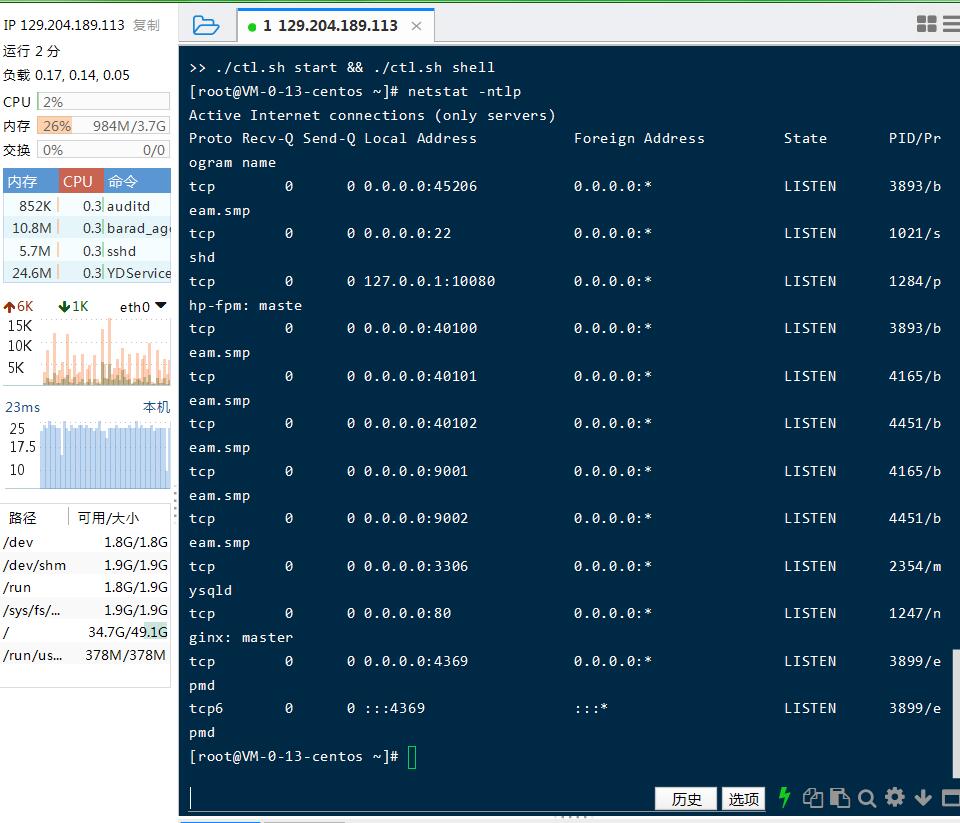Sort processes by 内存 column header
This screenshot has width=960, height=823.
click(22, 181)
